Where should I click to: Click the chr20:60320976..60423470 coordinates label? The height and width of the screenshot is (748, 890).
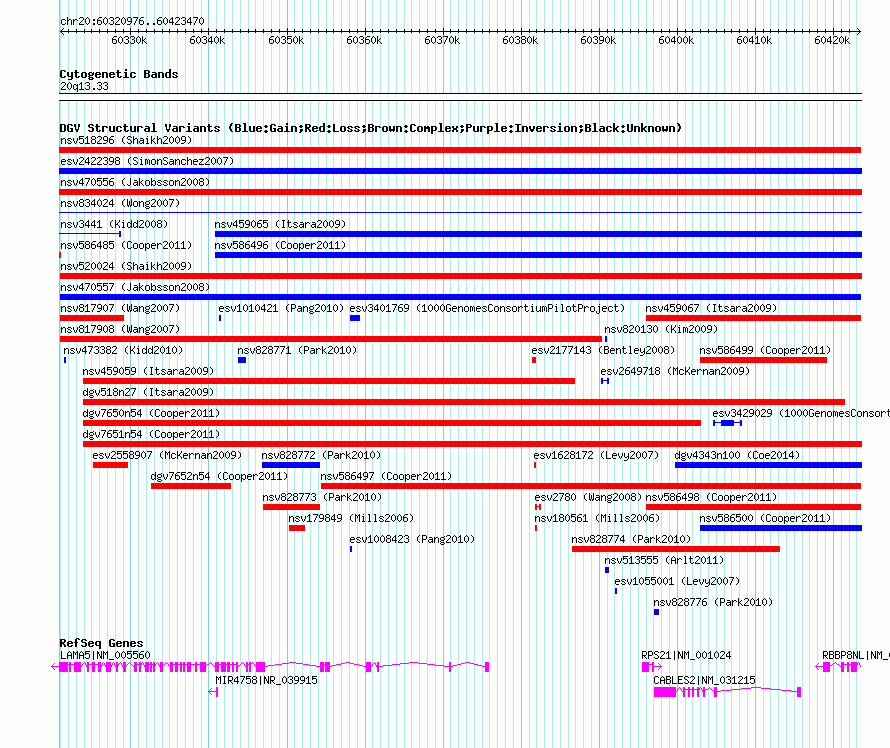pyautogui.click(x=132, y=21)
